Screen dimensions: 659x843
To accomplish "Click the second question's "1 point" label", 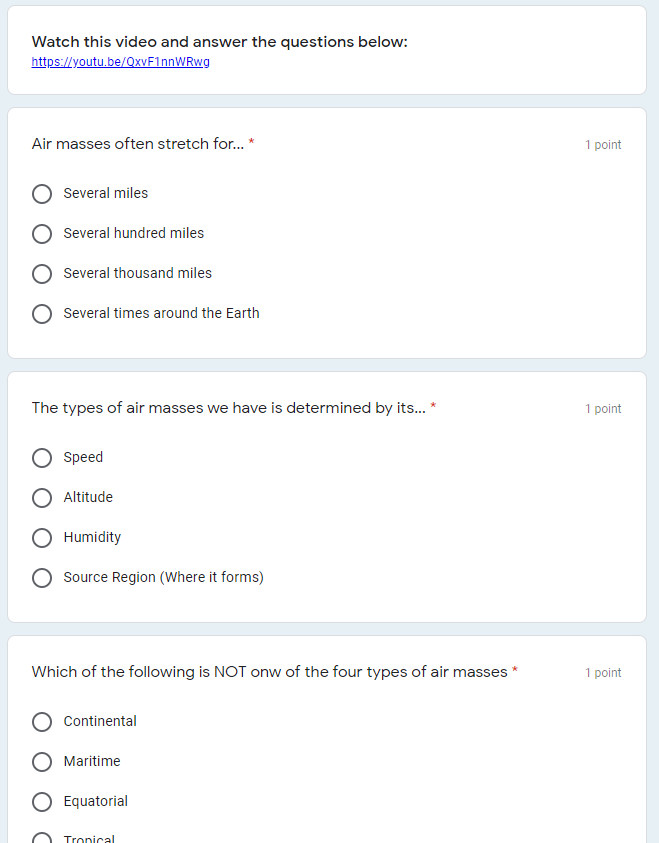I will 603,408.
